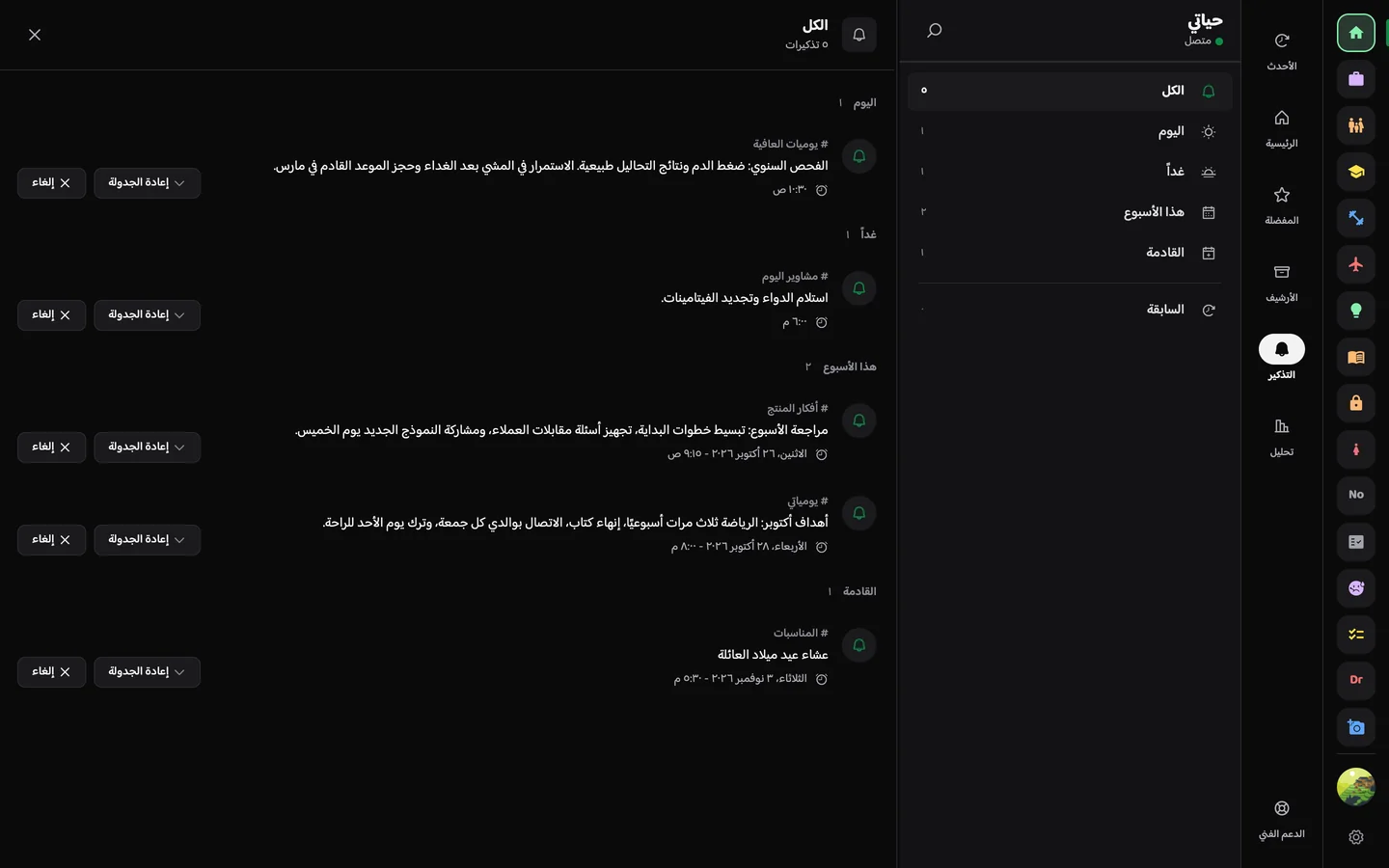This screenshot has height=868, width=1389.
Task: Click the search magnifier icon
Action: [x=934, y=31]
